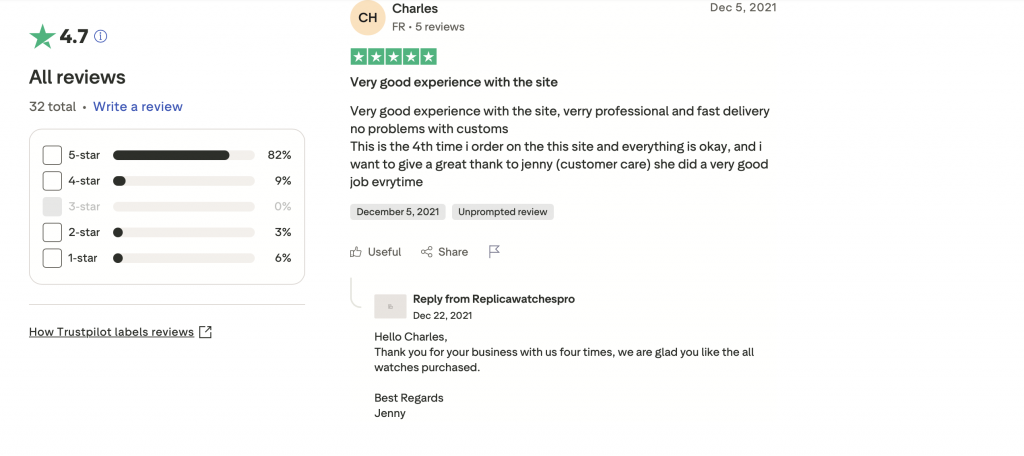This screenshot has height=456, width=1024.
Task: Click the green star rating logo
Action: tap(42, 37)
